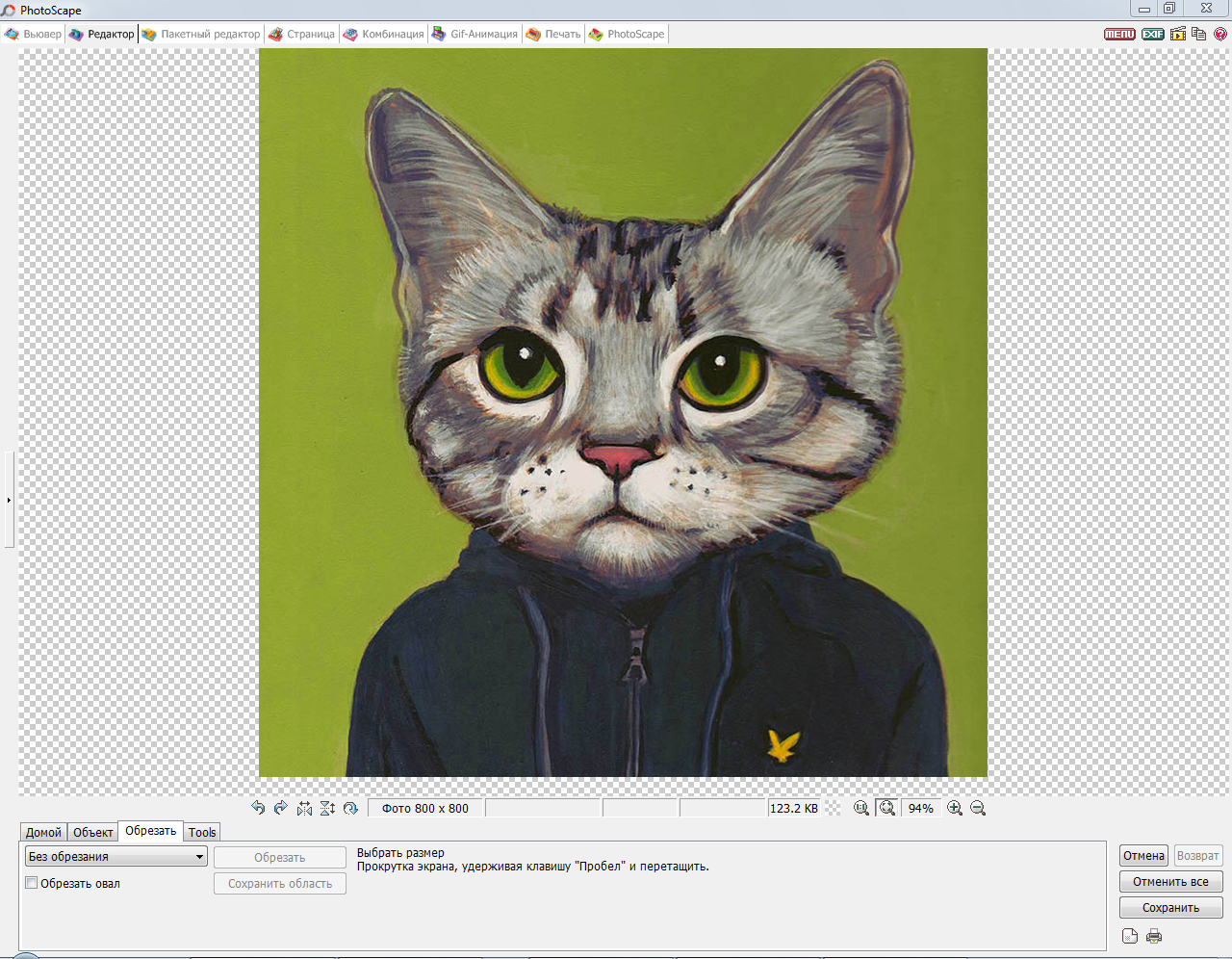Select the Редактор tab

click(102, 34)
